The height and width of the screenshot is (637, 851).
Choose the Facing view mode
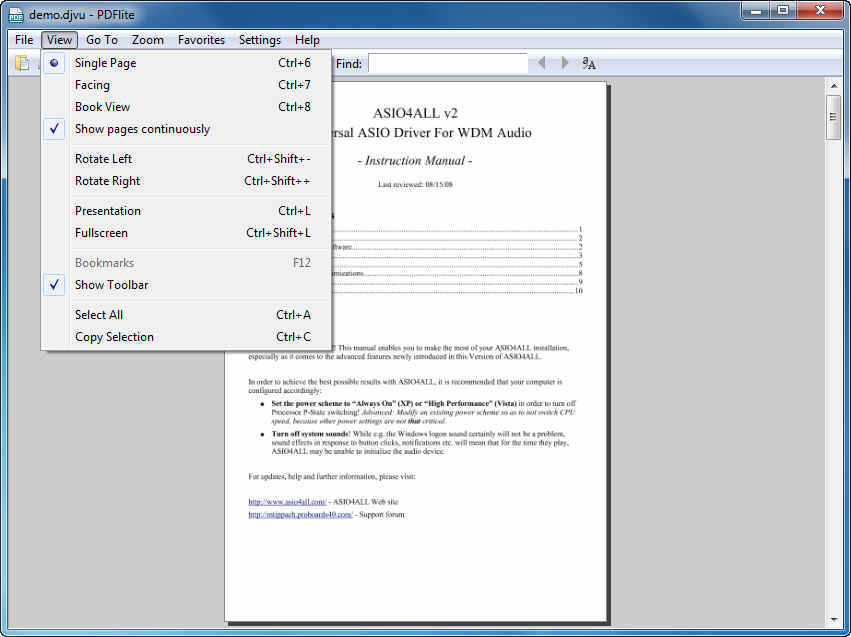[x=187, y=85]
